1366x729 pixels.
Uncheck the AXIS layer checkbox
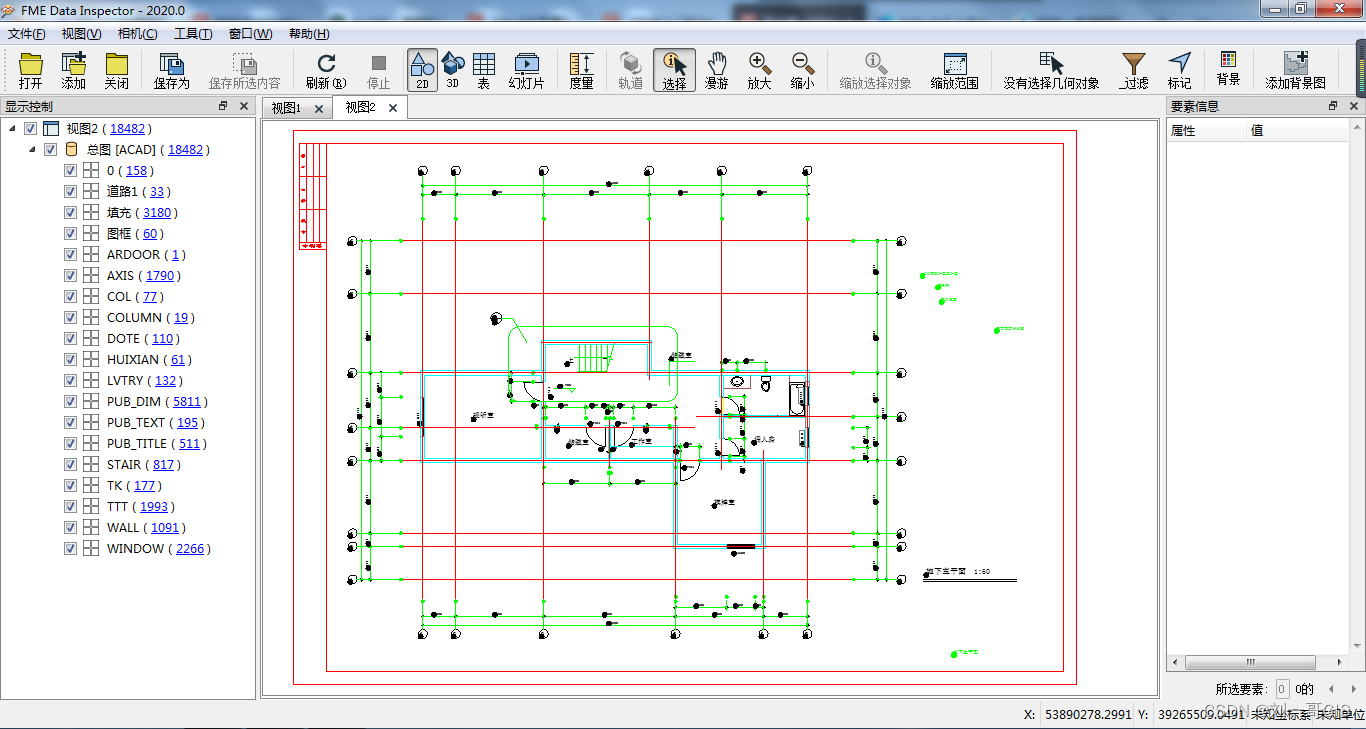(x=70, y=275)
